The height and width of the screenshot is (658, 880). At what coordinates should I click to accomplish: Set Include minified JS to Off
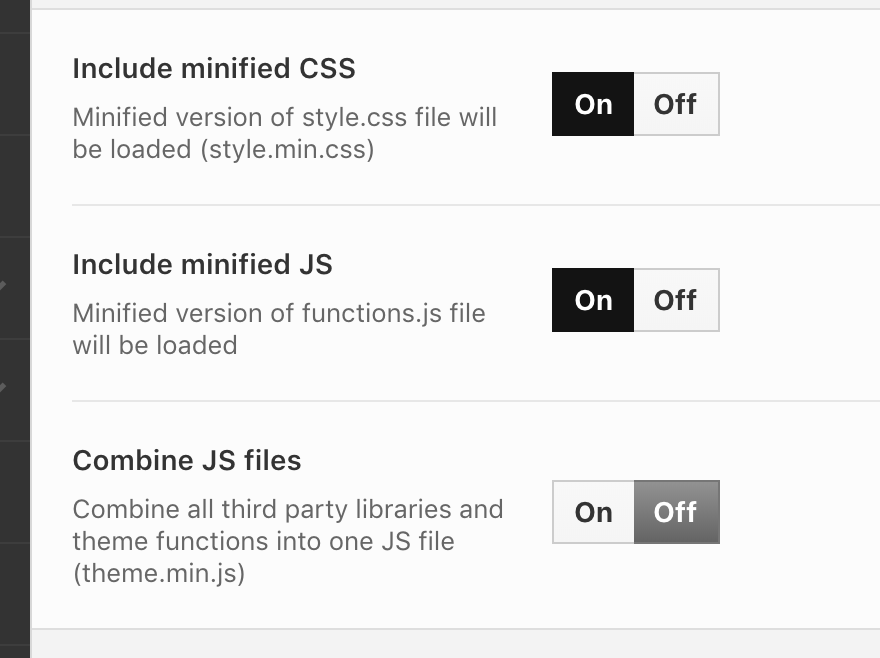[675, 300]
